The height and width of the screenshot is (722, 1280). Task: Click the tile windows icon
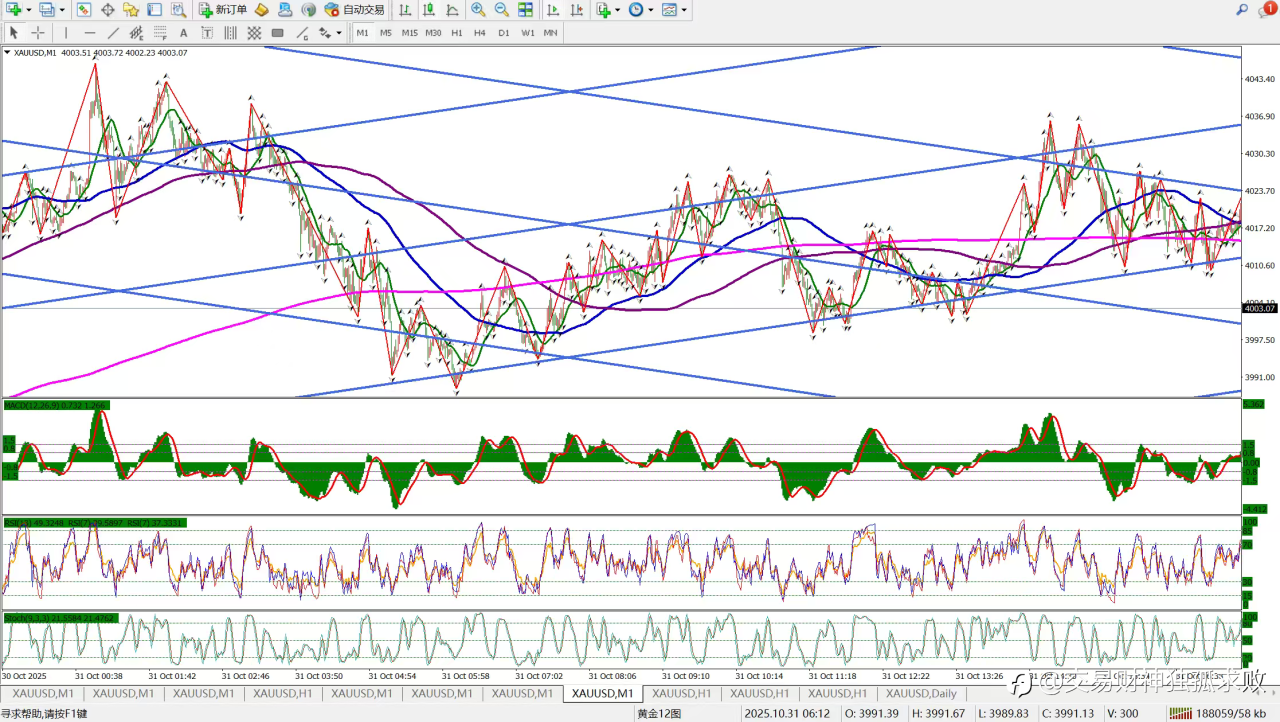pyautogui.click(x=525, y=10)
